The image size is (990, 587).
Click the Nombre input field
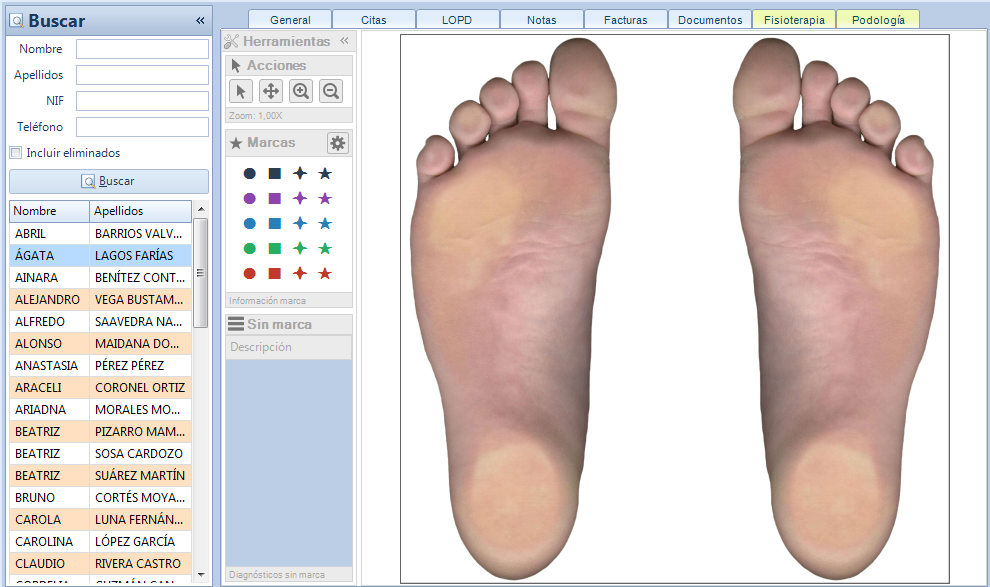click(142, 49)
